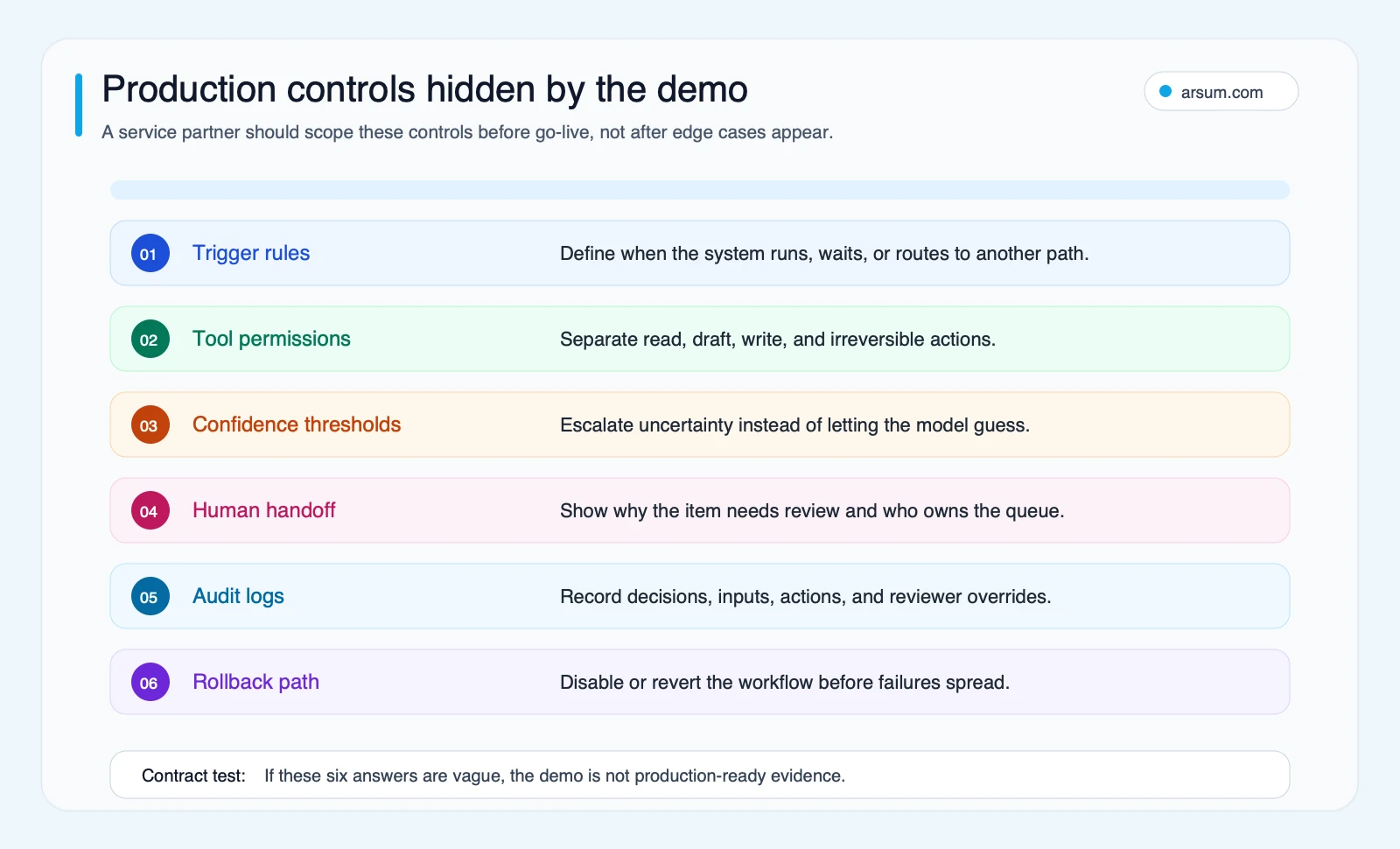Click 'Record decisions, inputs, actions' text
Viewport: 1400px width, 849px height.
(806, 597)
